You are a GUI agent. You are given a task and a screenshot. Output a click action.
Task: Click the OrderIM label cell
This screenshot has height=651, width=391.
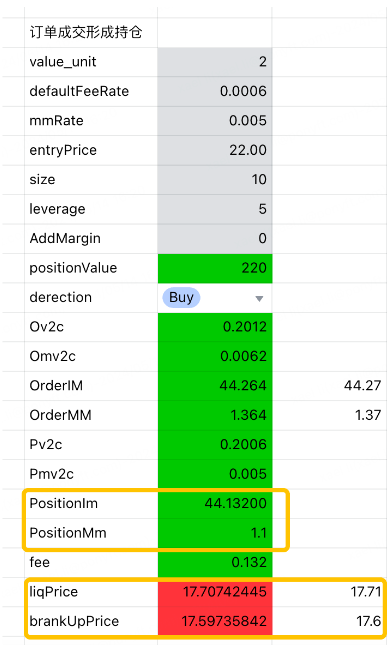coord(91,386)
